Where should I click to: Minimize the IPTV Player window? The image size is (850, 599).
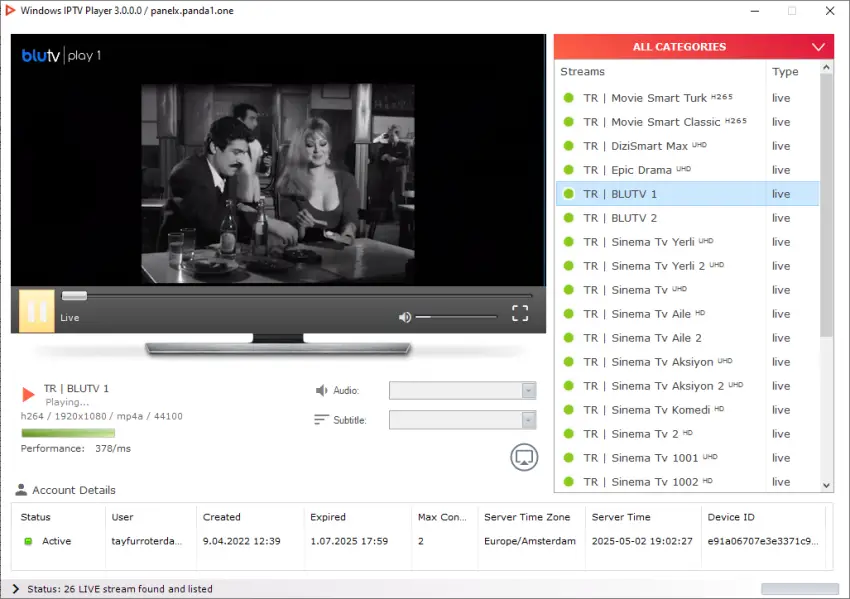[x=755, y=11]
